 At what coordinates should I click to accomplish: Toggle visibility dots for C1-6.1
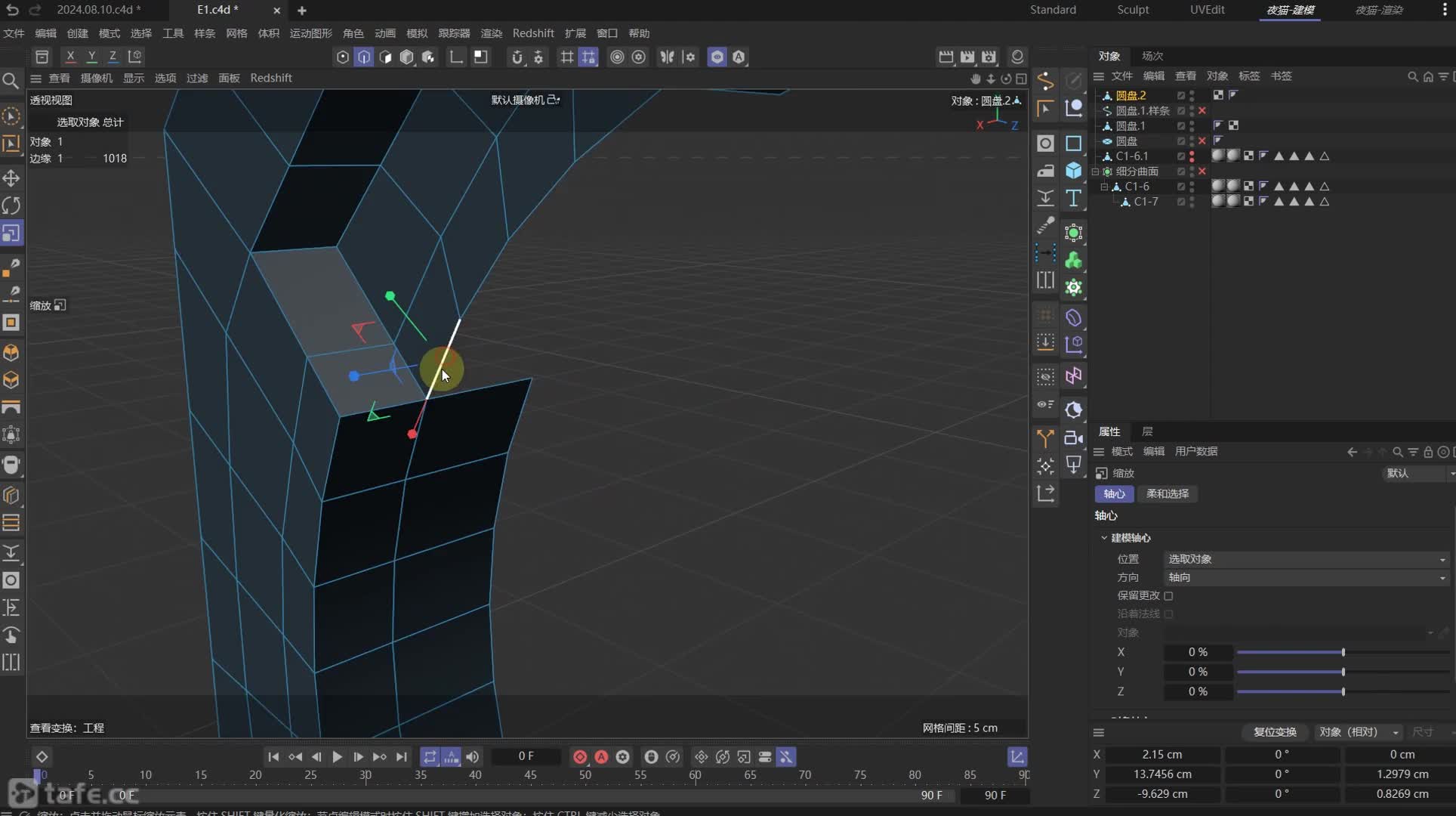click(x=1192, y=156)
